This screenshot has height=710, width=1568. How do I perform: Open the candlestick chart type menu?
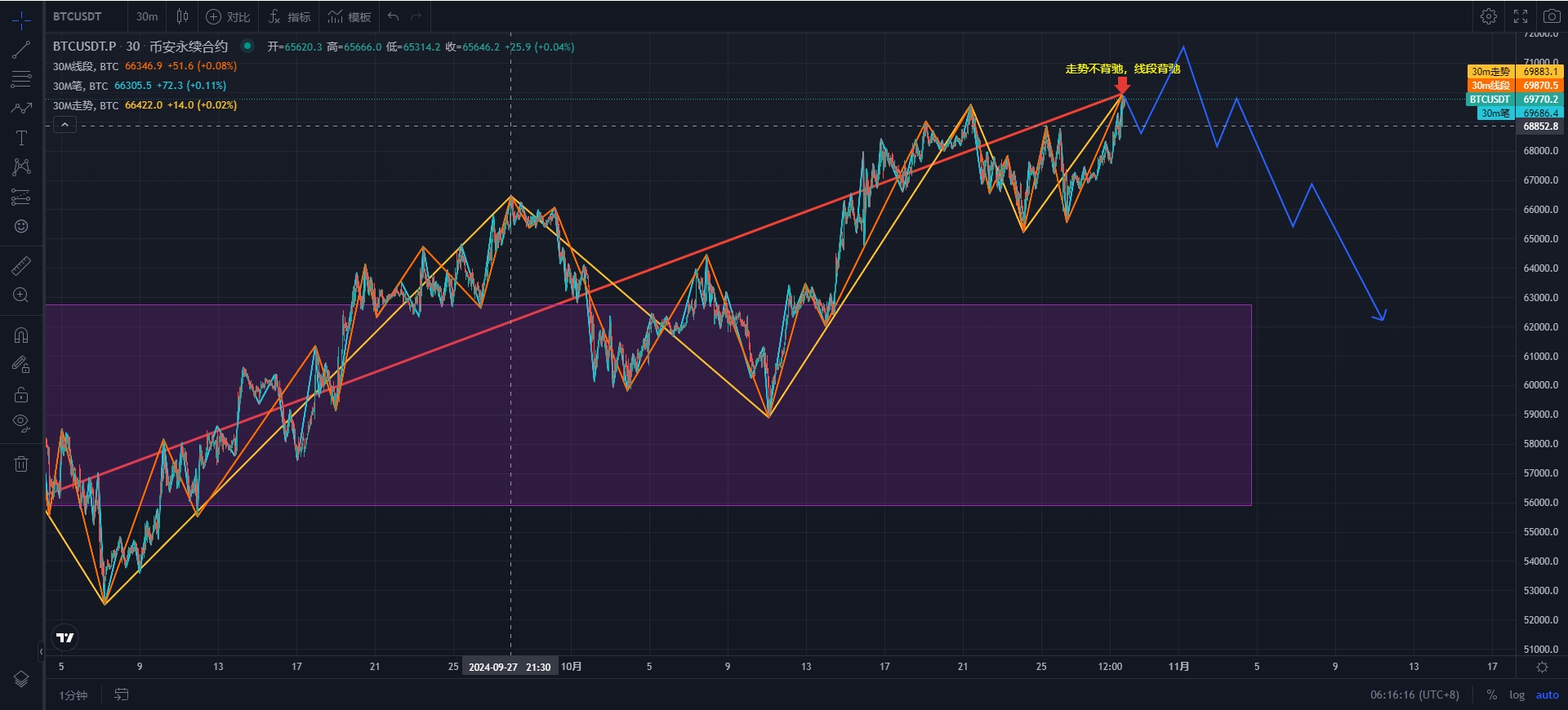click(182, 16)
